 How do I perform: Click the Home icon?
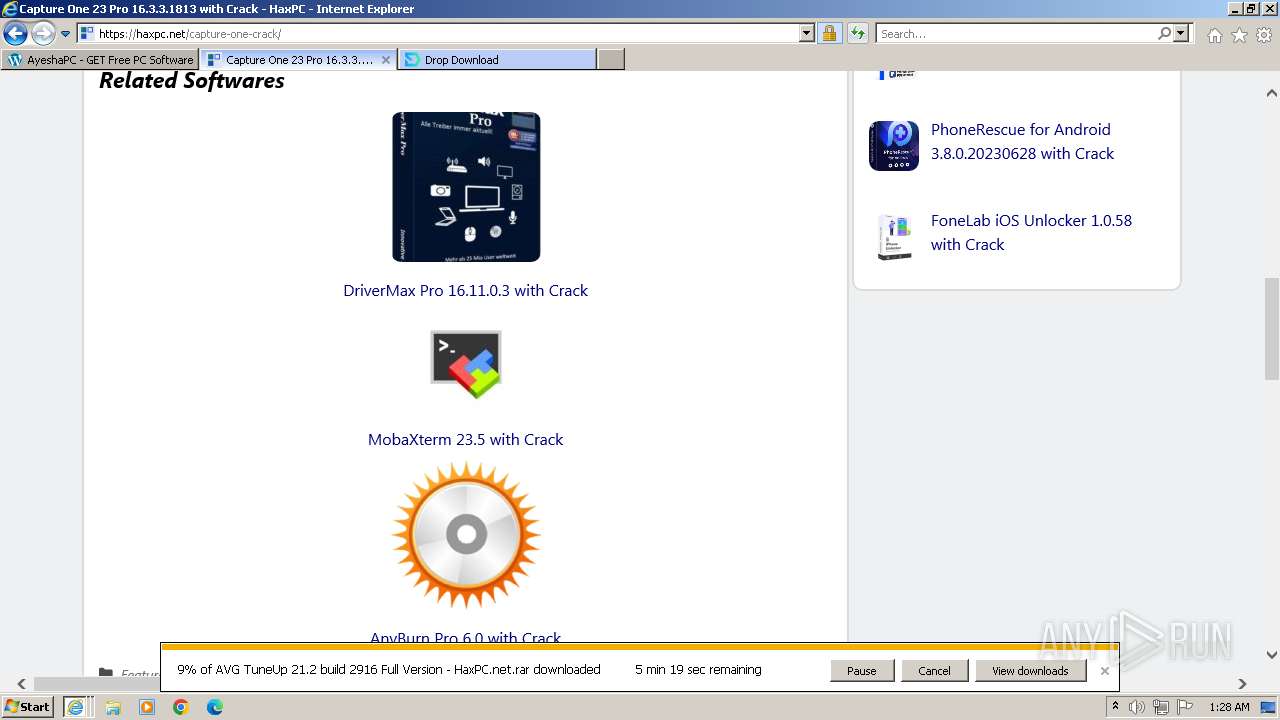pyautogui.click(x=1214, y=35)
